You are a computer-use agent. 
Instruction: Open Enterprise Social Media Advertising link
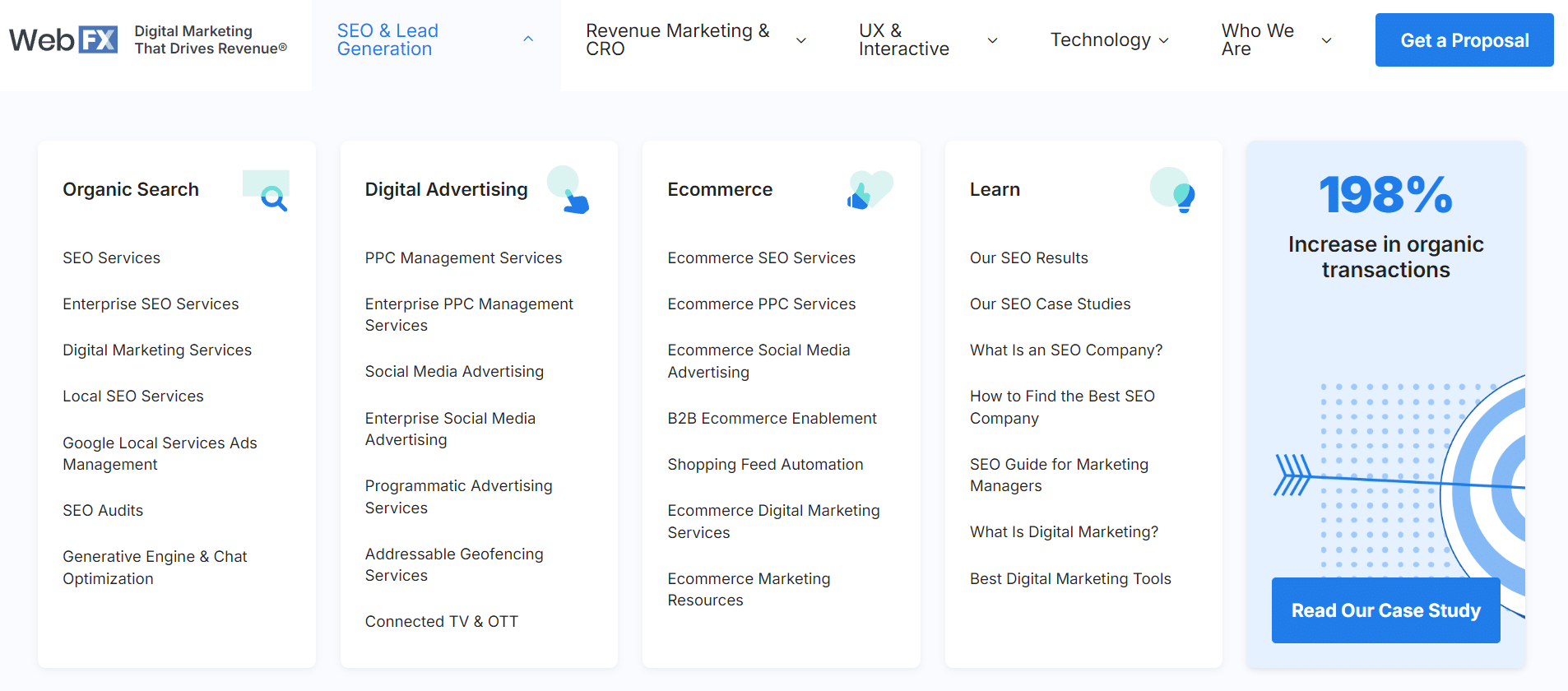point(450,429)
